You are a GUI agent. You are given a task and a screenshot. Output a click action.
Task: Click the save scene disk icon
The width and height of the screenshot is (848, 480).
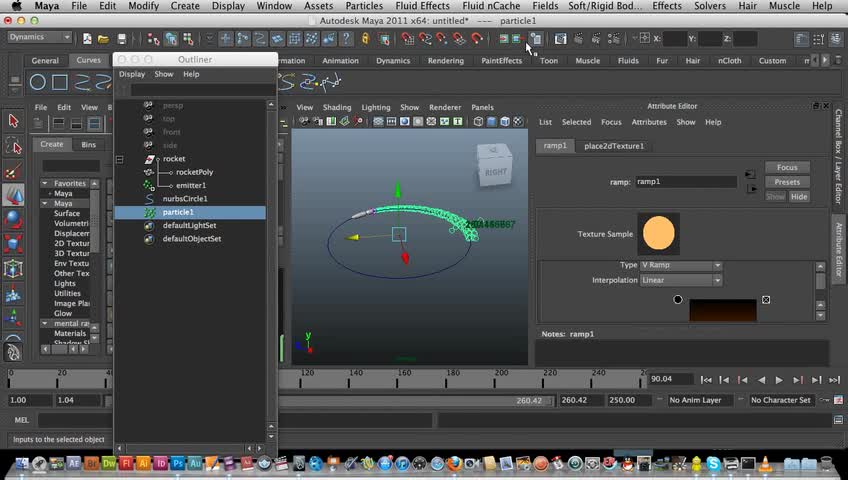tap(122, 39)
